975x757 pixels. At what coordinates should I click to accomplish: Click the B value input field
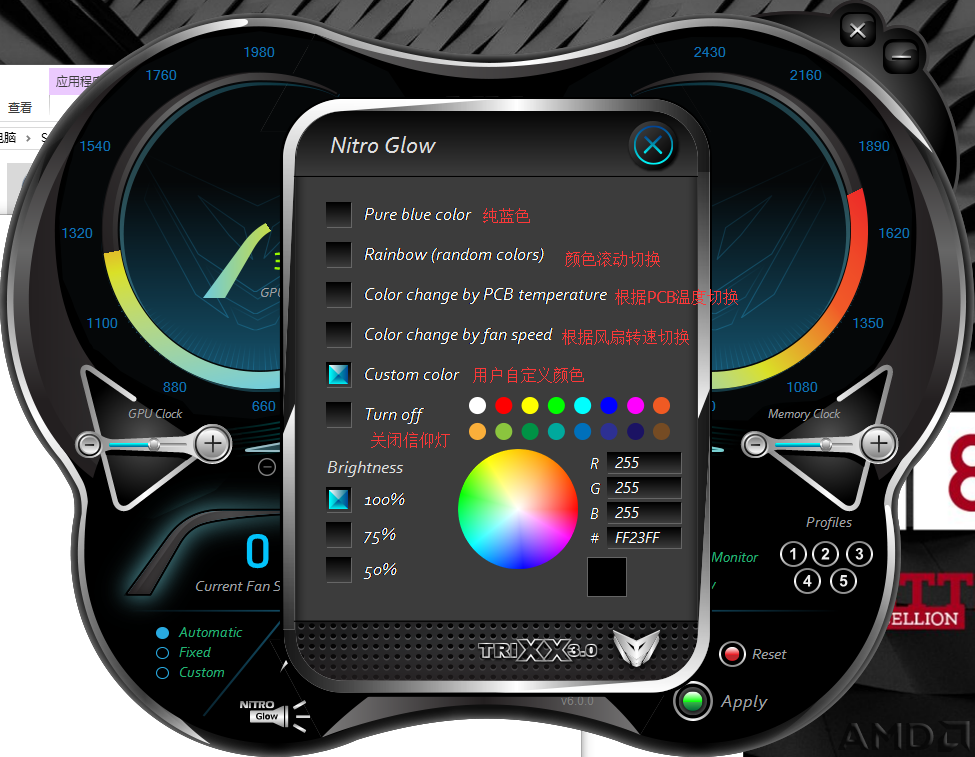pyautogui.click(x=644, y=513)
